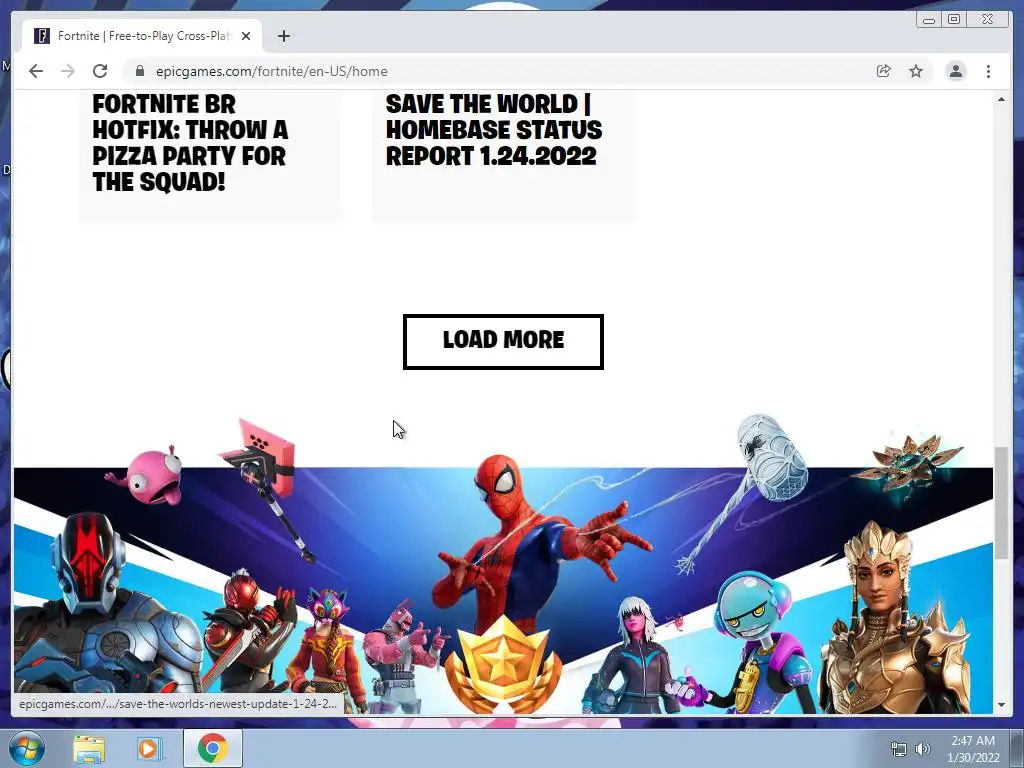Click the up arrow of the page scrollbar
This screenshot has width=1024, height=768.
pyautogui.click(x=1001, y=99)
